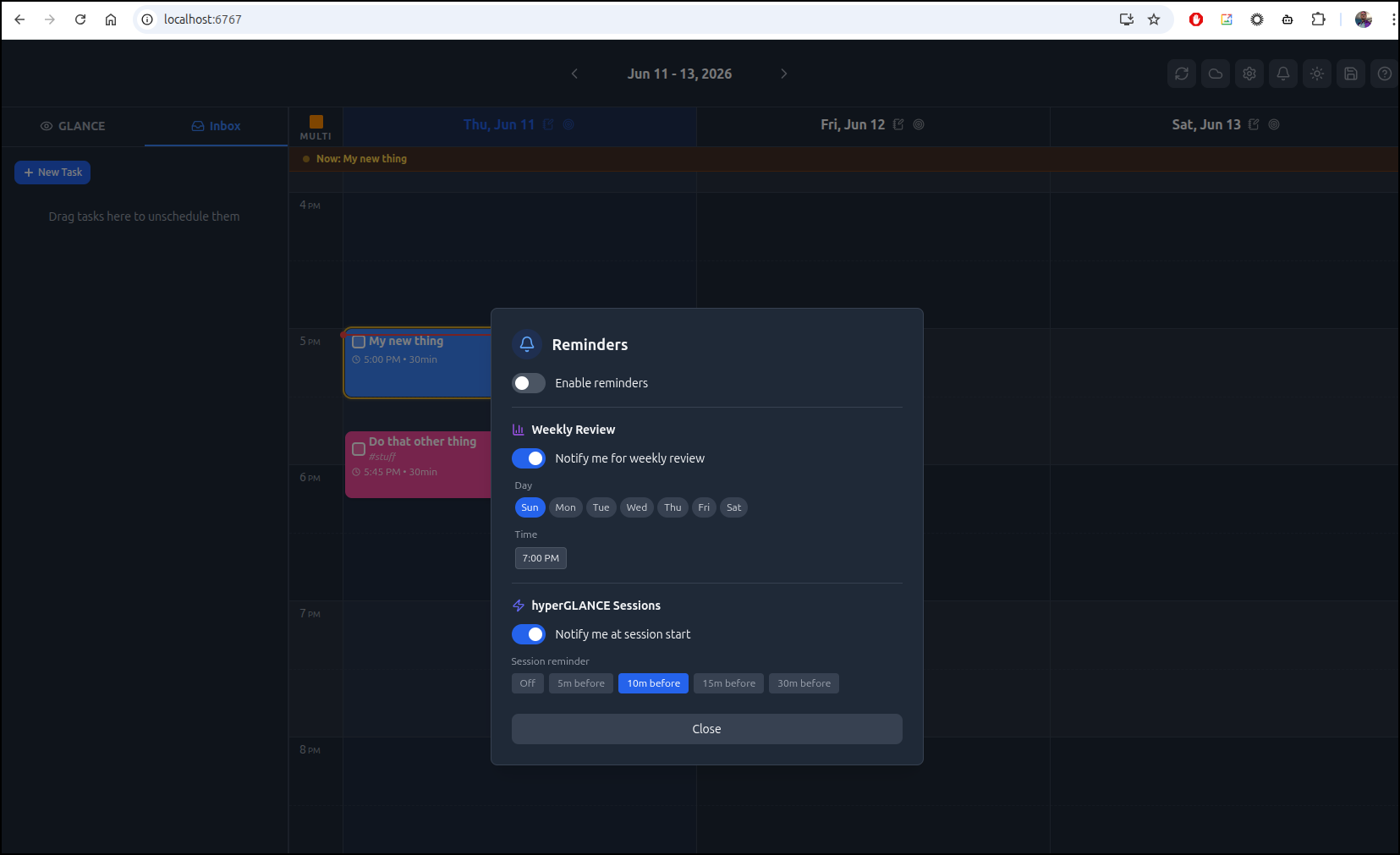Open the cloud sync icon
Viewport: 1400px width, 855px height.
1216,74
